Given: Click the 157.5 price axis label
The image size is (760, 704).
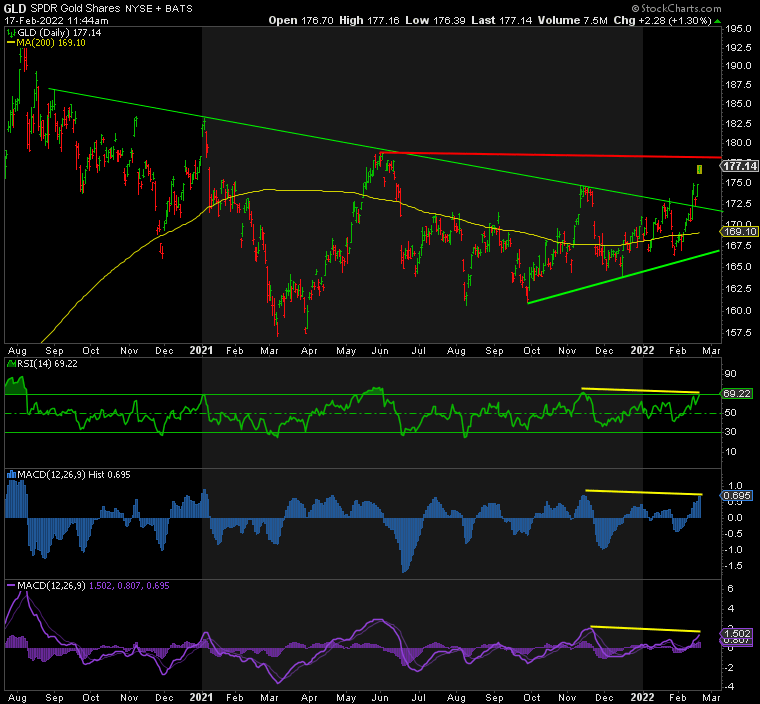Looking at the screenshot, I should [x=739, y=333].
